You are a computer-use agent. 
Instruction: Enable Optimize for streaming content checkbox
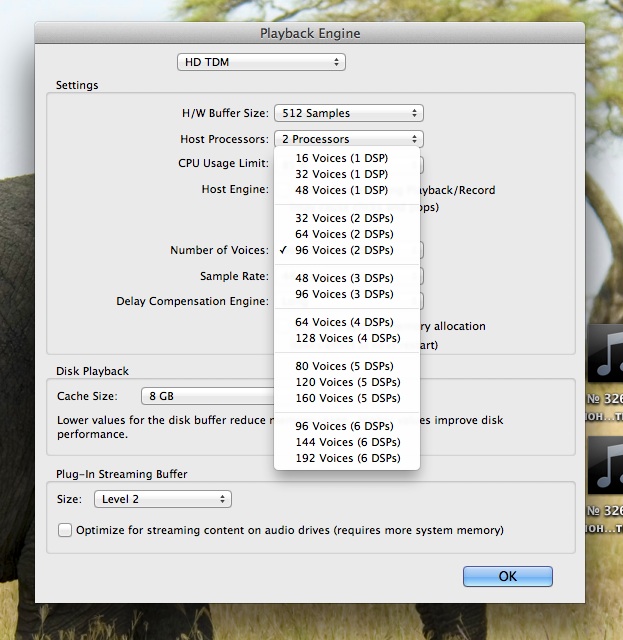tap(65, 530)
